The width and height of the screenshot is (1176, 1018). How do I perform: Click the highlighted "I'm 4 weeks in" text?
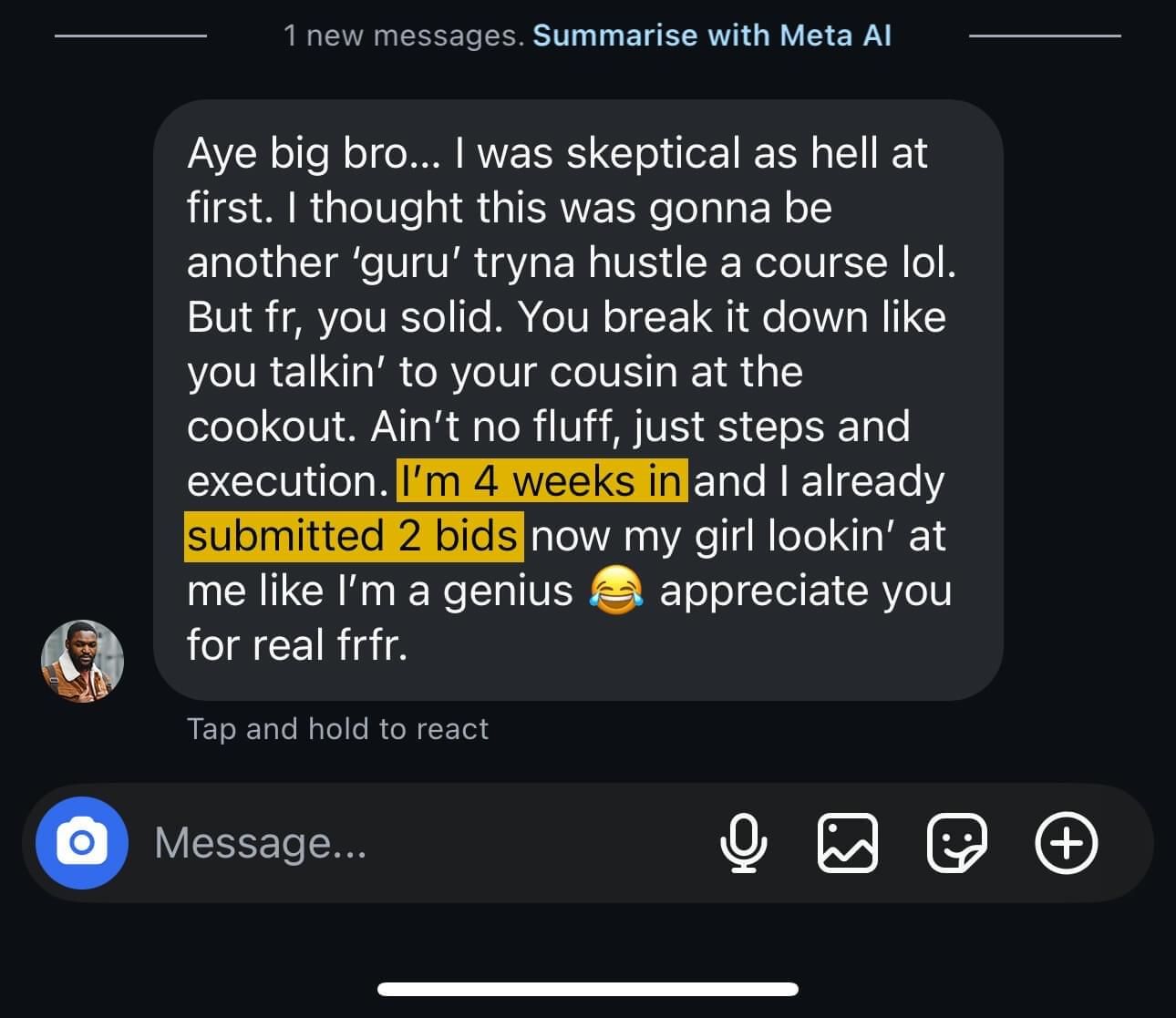tap(542, 481)
